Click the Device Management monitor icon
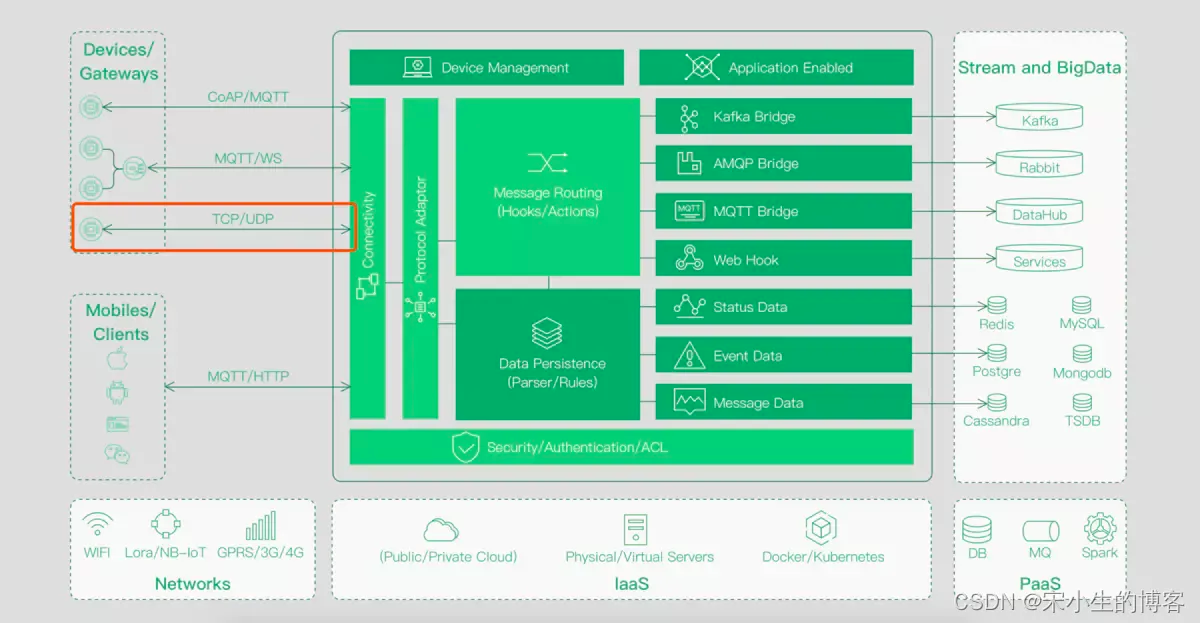The height and width of the screenshot is (623, 1200). (x=417, y=68)
